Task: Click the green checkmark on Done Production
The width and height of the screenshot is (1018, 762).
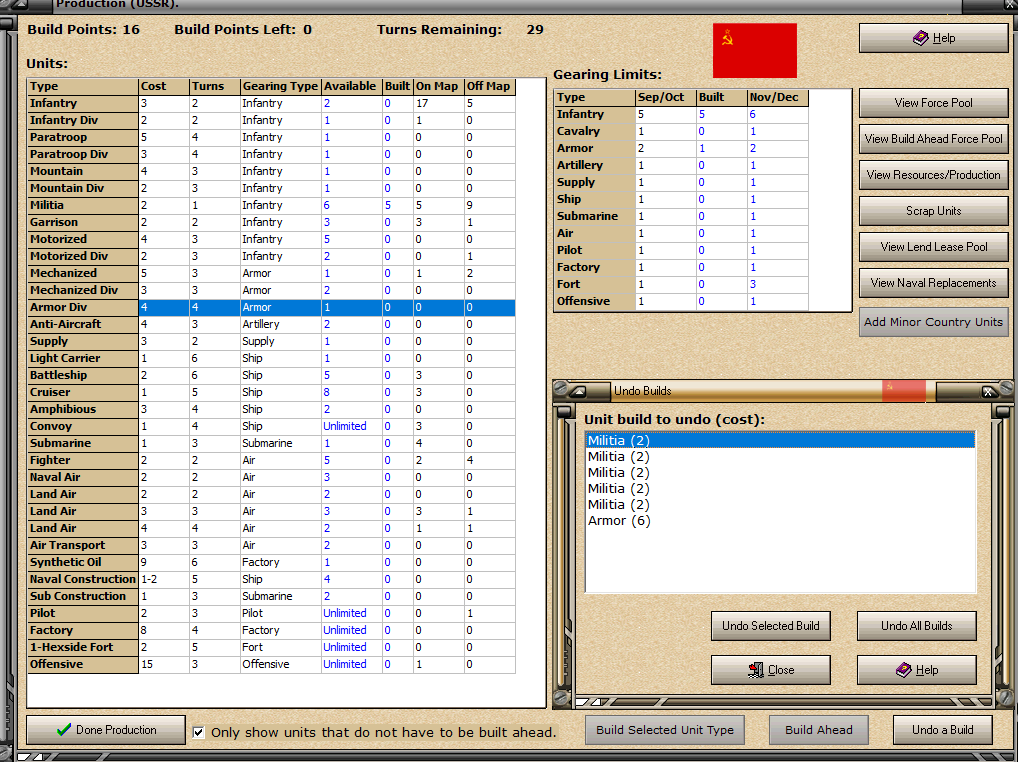Action: coord(64,730)
